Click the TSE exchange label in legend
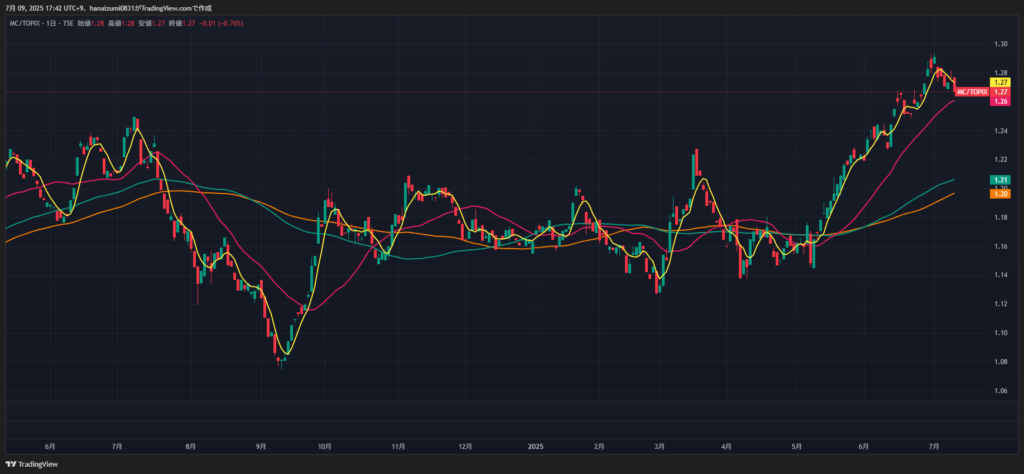This screenshot has height=474, width=1024. click(67, 23)
